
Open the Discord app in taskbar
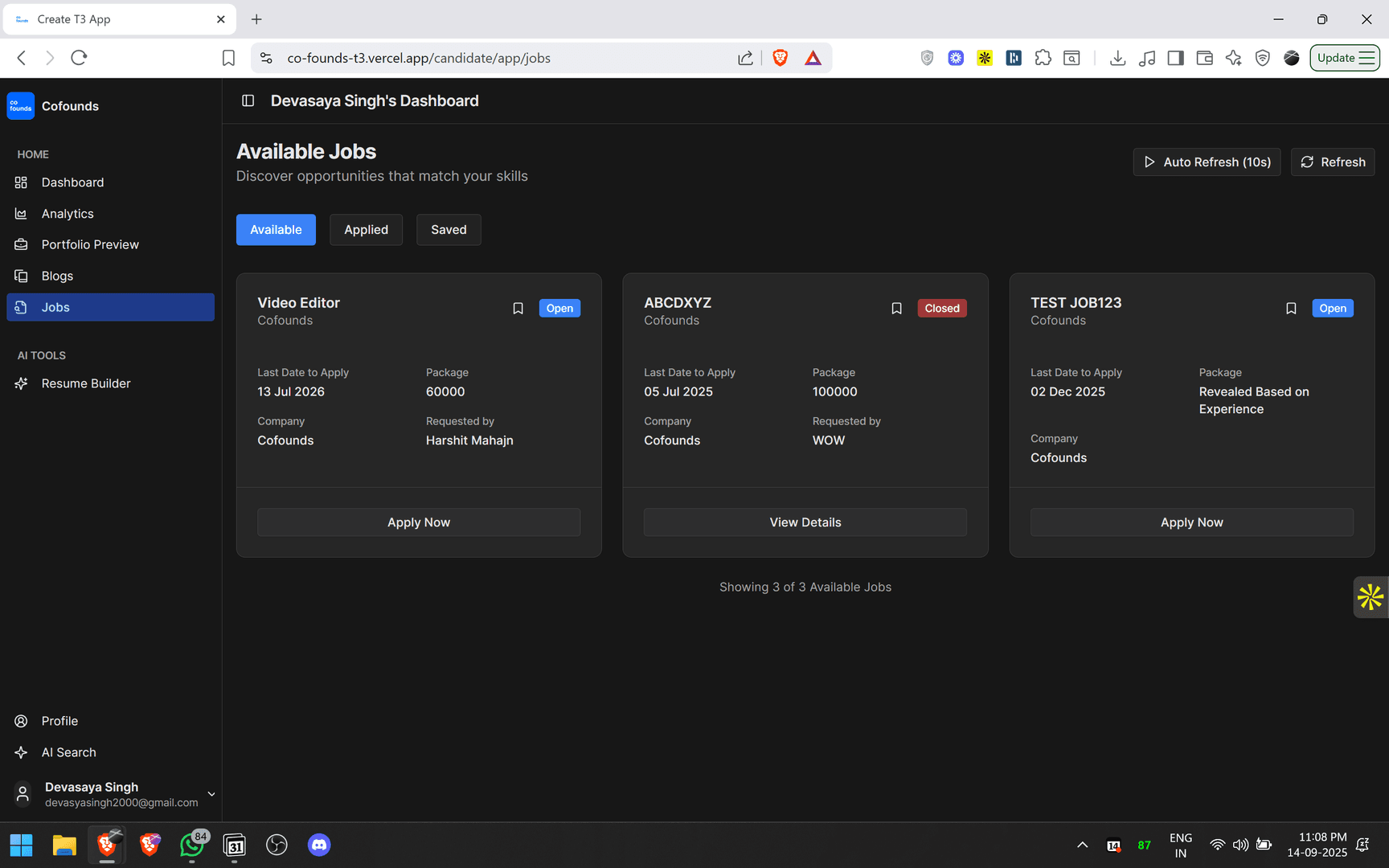click(319, 845)
